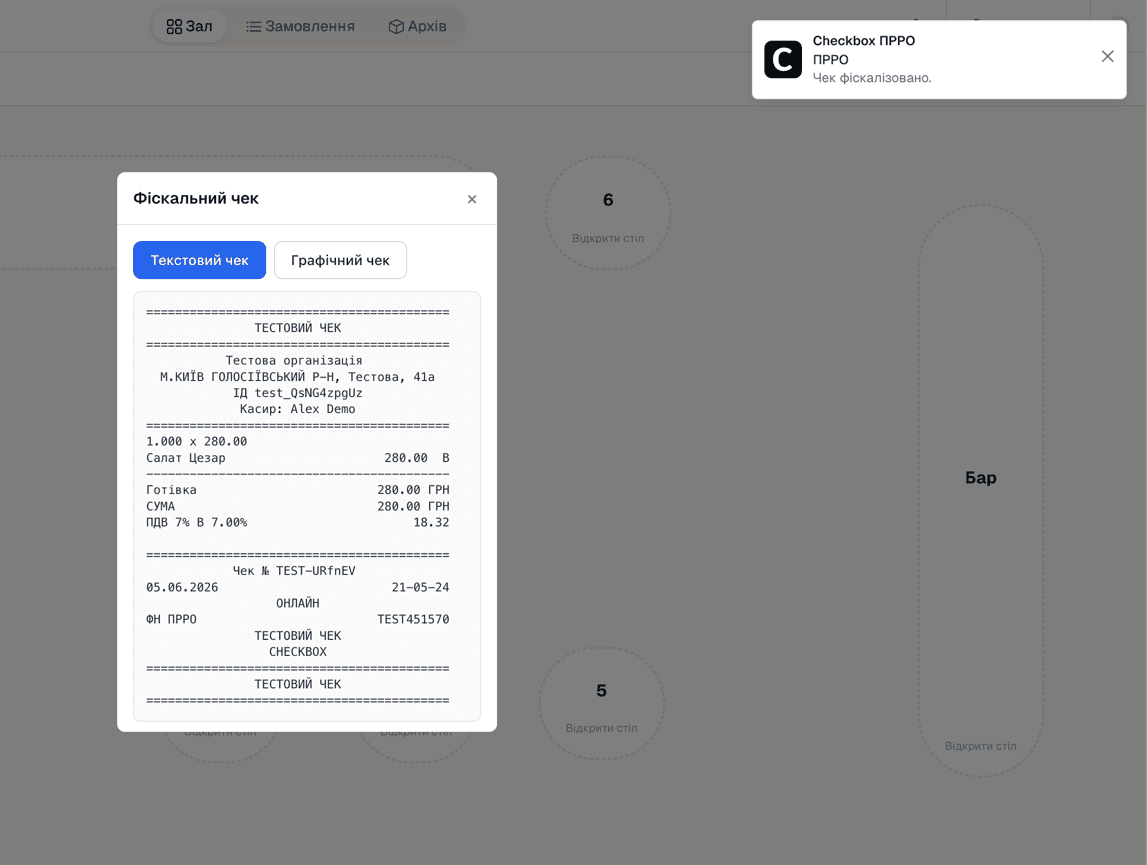Click the receipt date 05.06.2026
The image size is (1147, 865).
pos(182,587)
